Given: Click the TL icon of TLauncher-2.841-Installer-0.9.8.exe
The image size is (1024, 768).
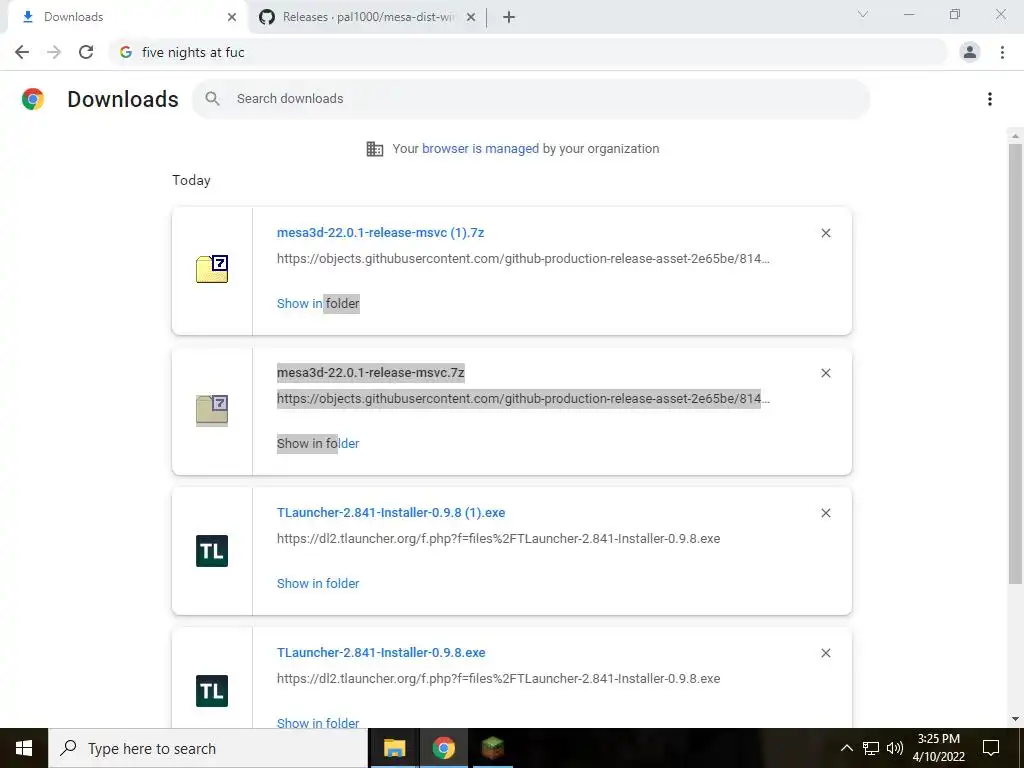Looking at the screenshot, I should coord(212,691).
